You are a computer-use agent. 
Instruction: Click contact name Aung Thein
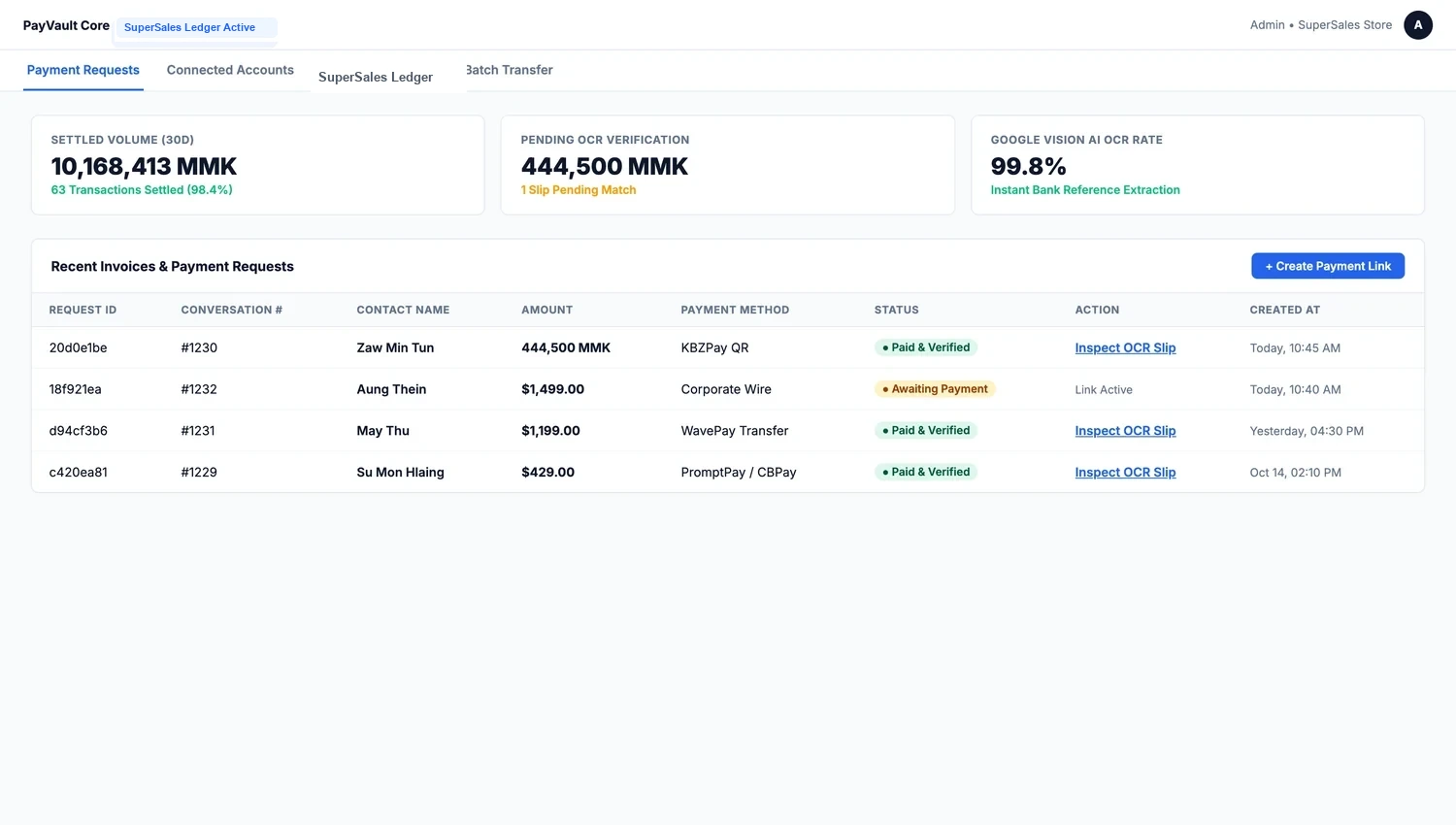pyautogui.click(x=391, y=389)
